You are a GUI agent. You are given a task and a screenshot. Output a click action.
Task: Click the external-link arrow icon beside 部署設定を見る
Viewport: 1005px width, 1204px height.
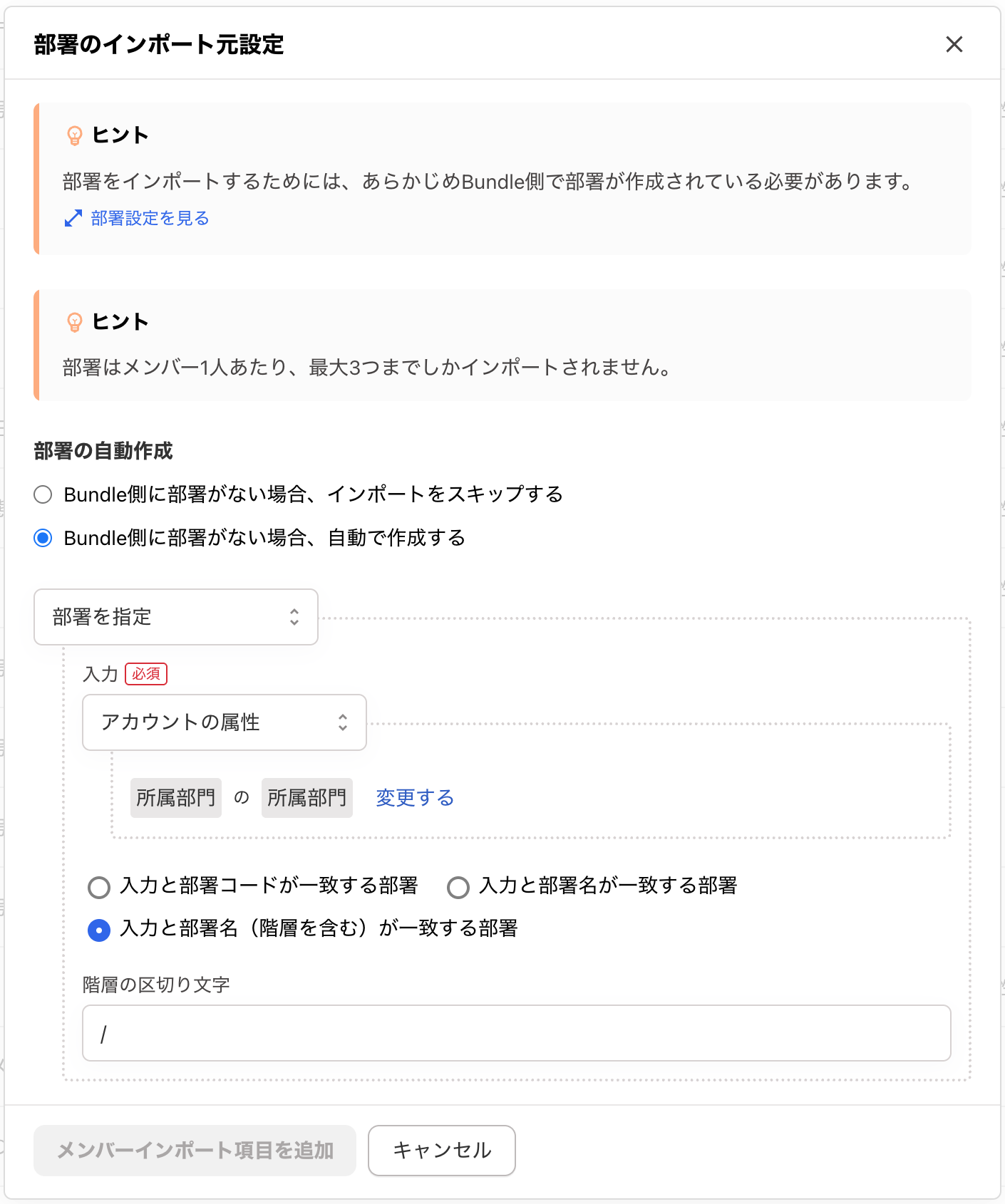click(x=73, y=218)
